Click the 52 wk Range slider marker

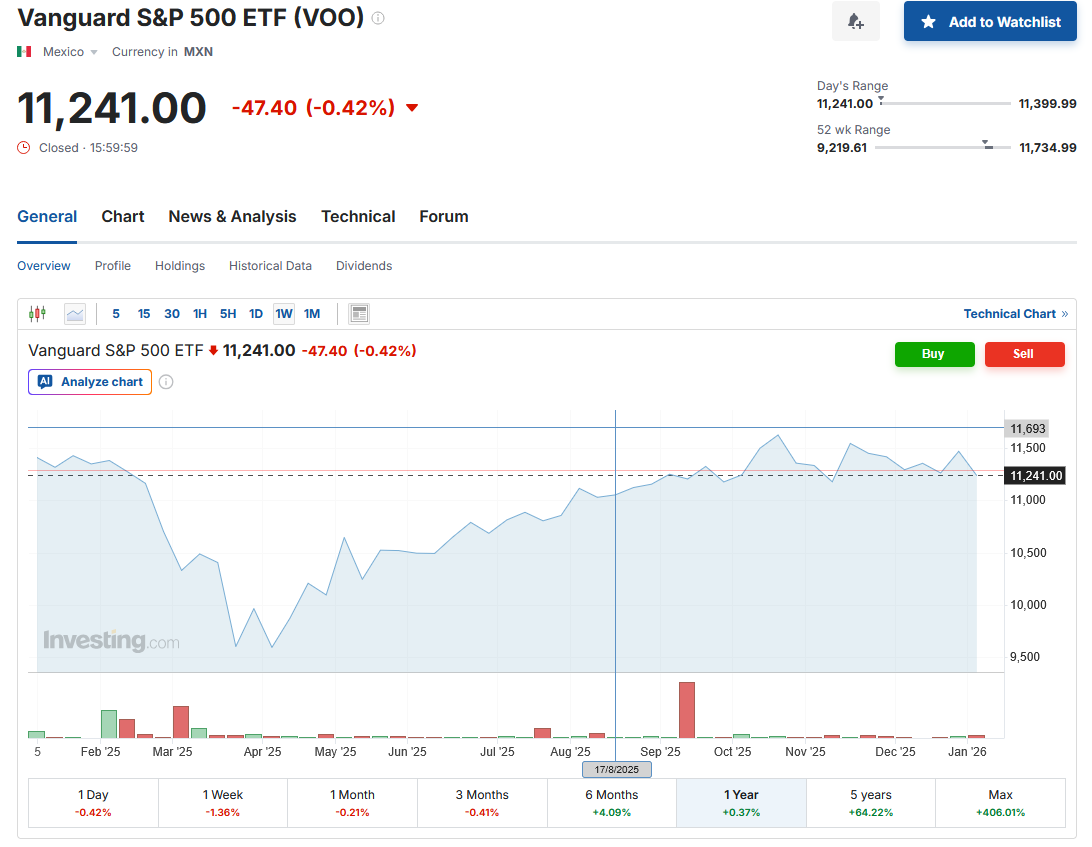pyautogui.click(x=987, y=144)
